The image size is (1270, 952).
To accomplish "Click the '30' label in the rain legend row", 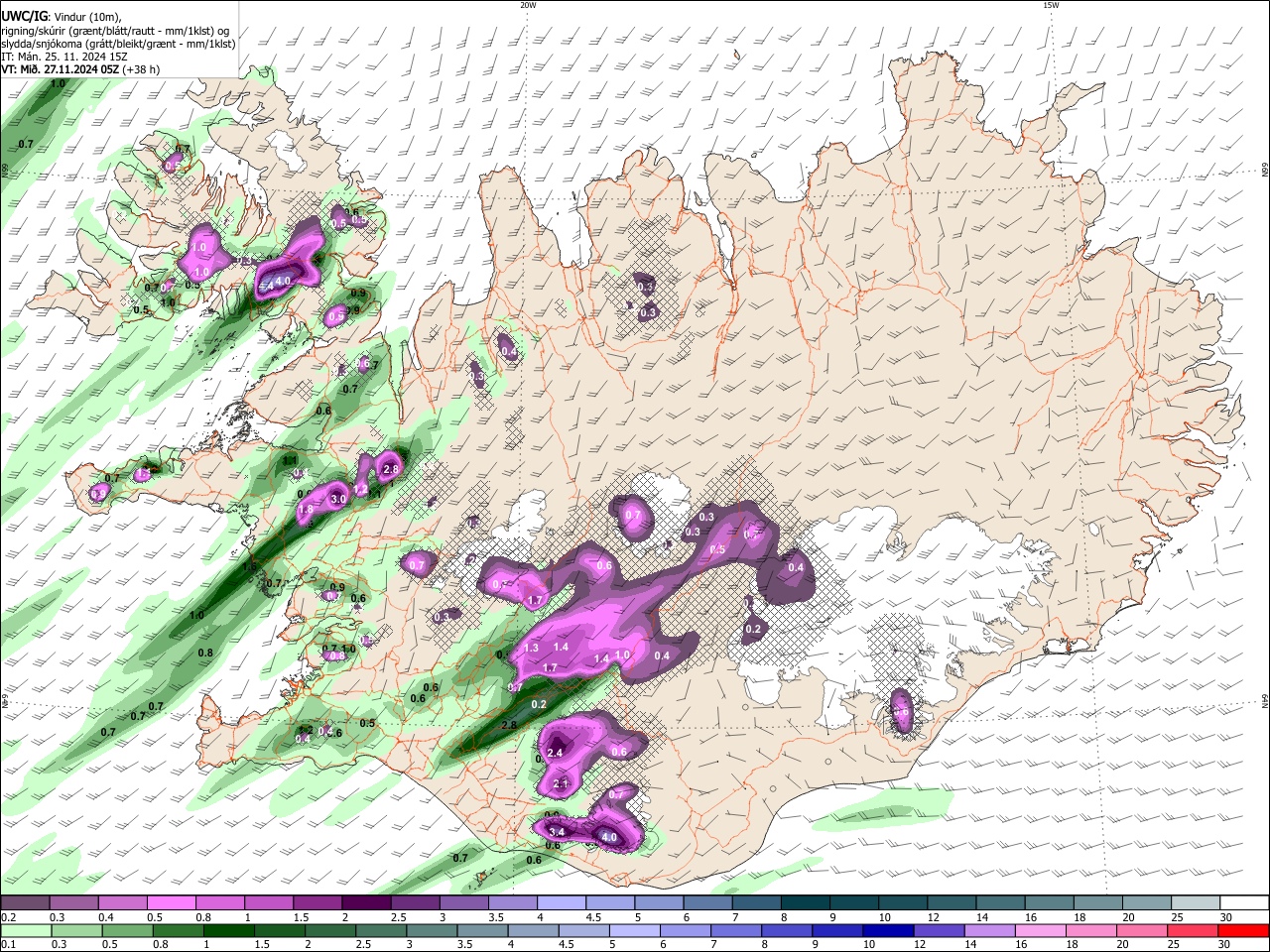I will point(1226,944).
